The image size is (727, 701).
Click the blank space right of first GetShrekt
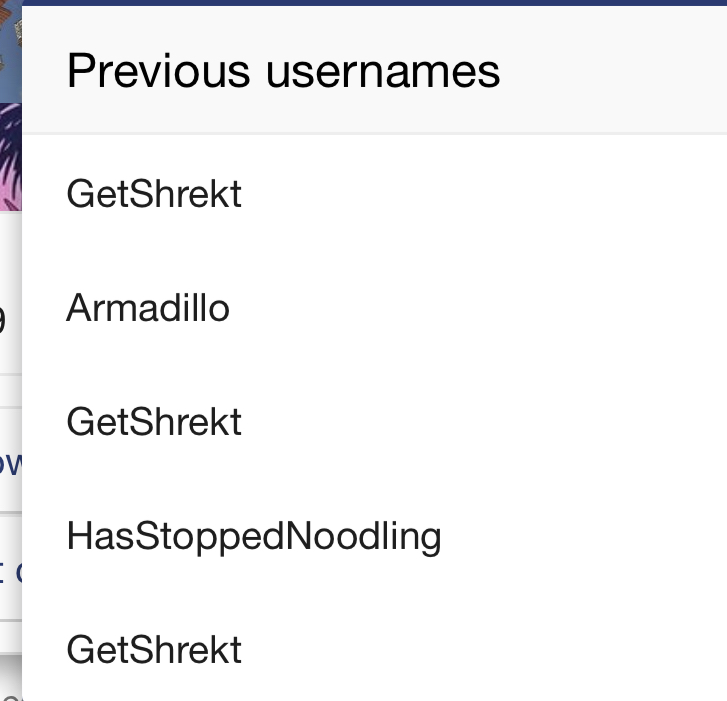485,194
